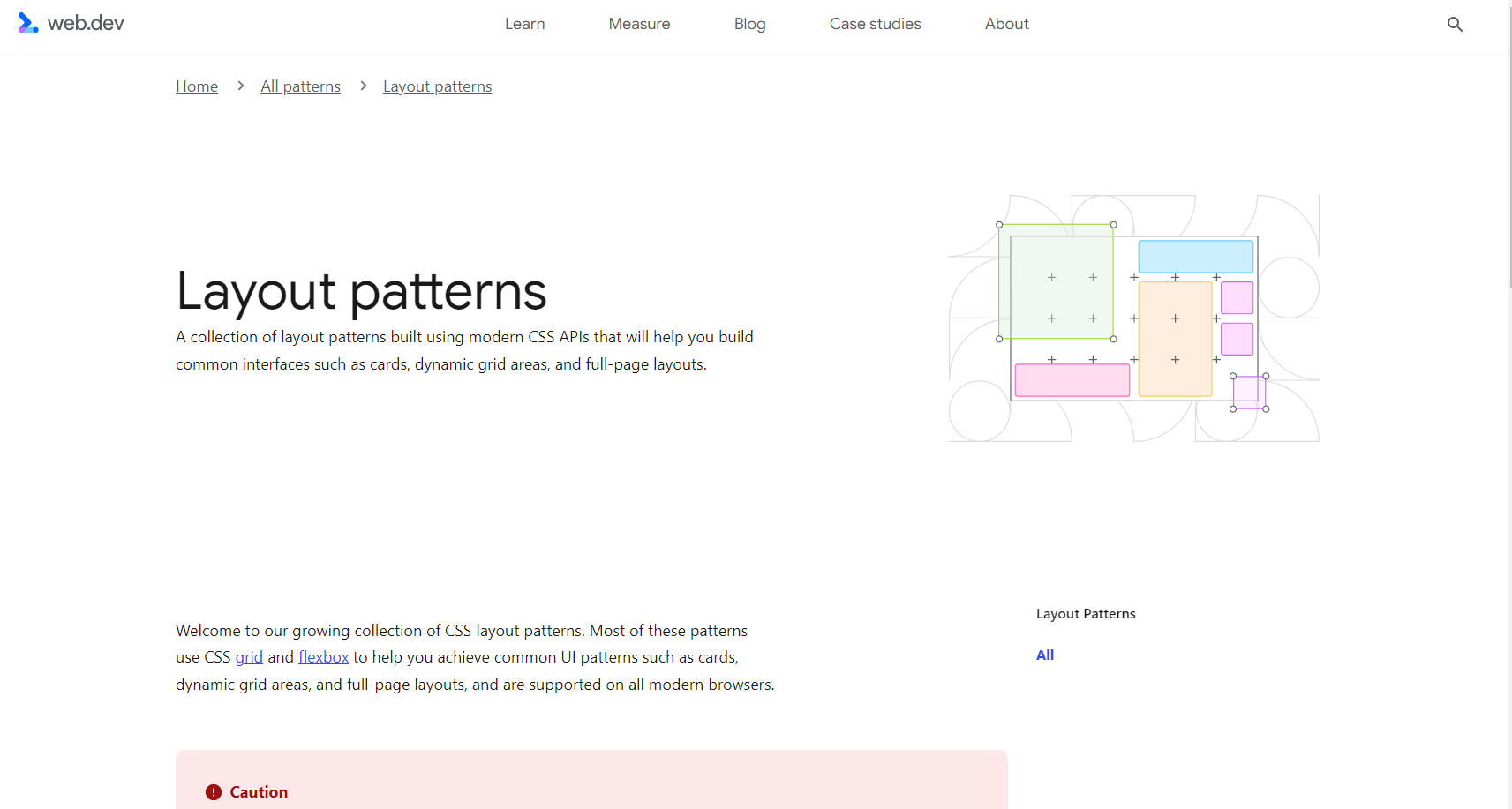Viewport: 1512px width, 809px height.
Task: Open the flexbox documentation link
Action: point(323,657)
